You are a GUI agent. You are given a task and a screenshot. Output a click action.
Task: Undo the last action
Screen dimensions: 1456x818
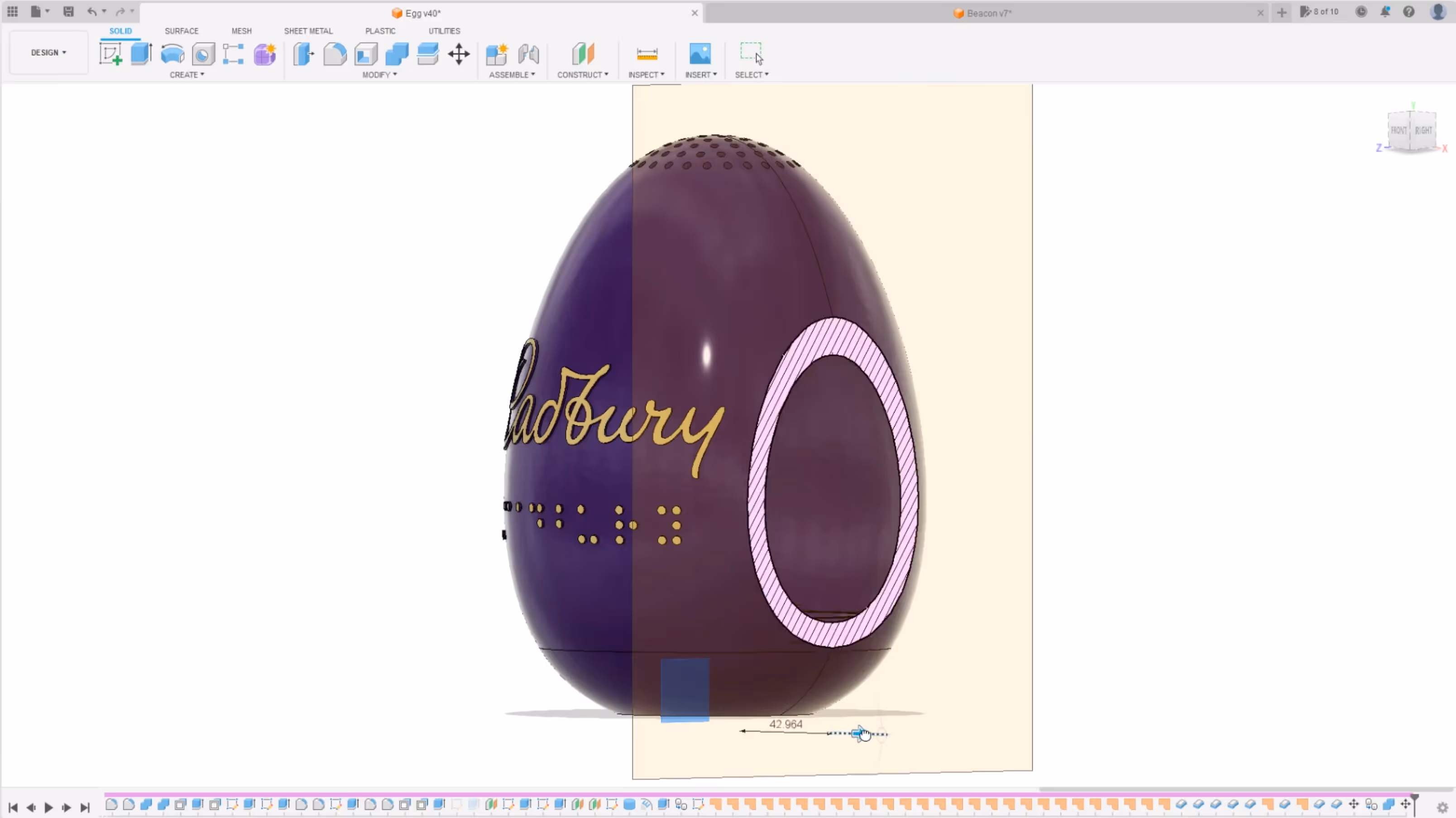click(x=91, y=11)
